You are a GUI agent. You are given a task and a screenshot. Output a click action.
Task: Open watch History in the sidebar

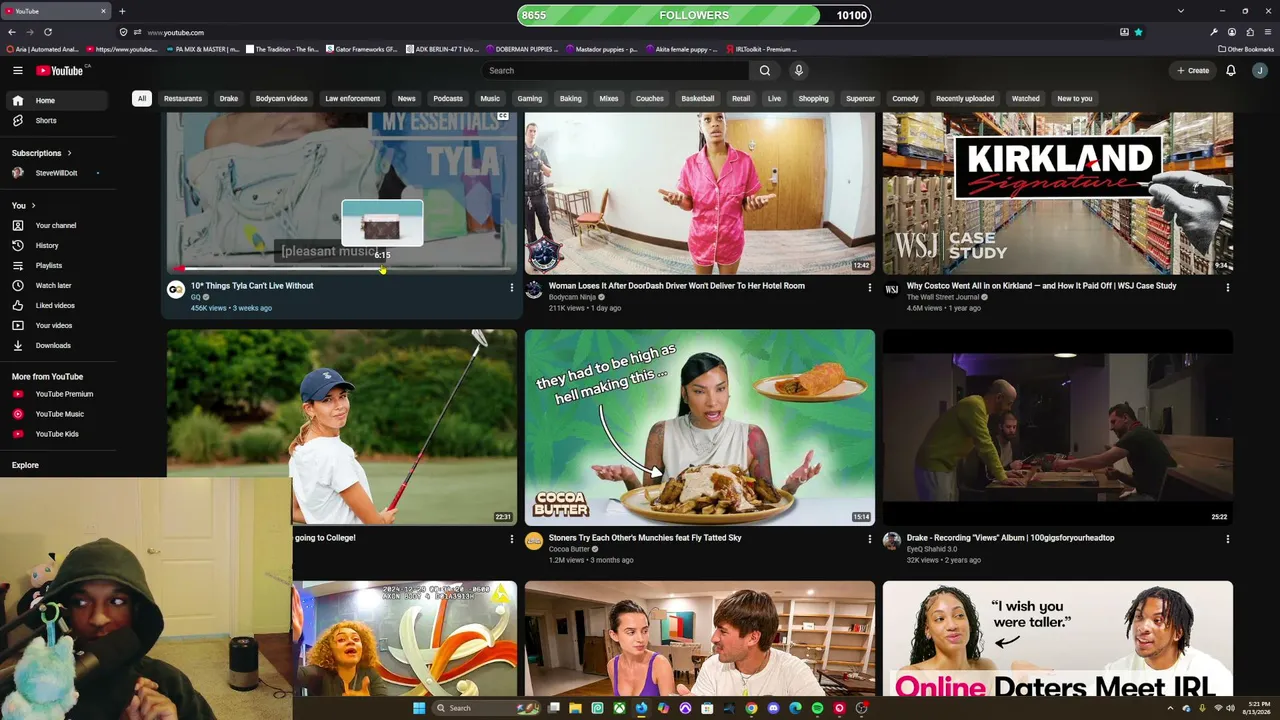[x=58, y=245]
